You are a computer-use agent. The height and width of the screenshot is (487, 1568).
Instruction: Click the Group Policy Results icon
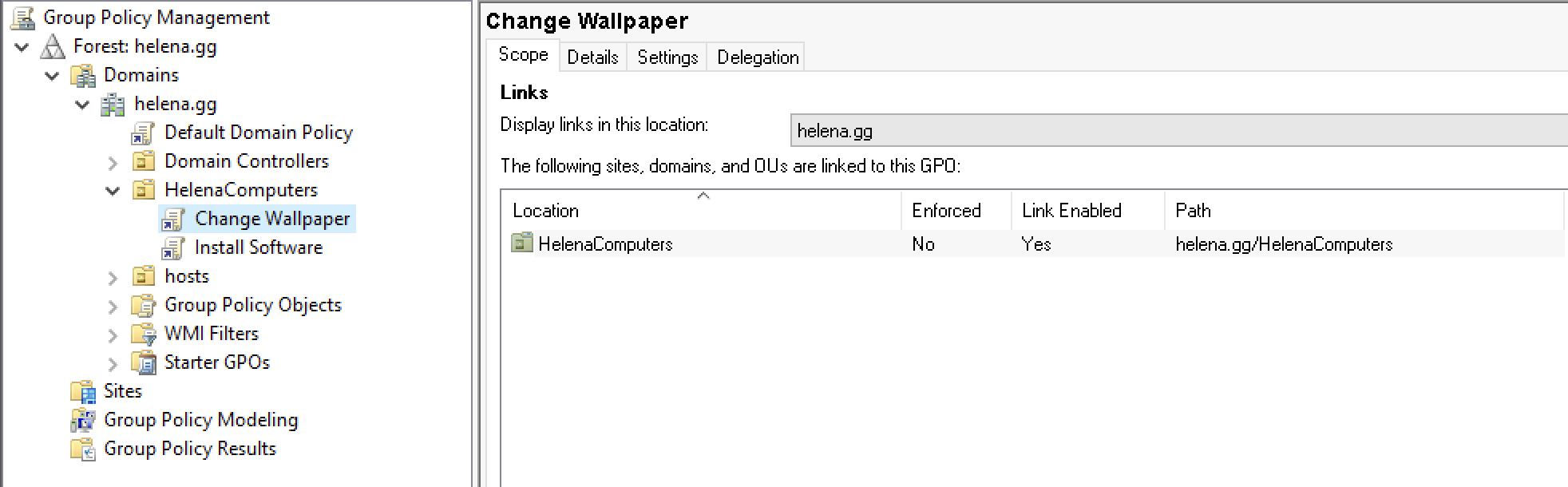click(83, 449)
